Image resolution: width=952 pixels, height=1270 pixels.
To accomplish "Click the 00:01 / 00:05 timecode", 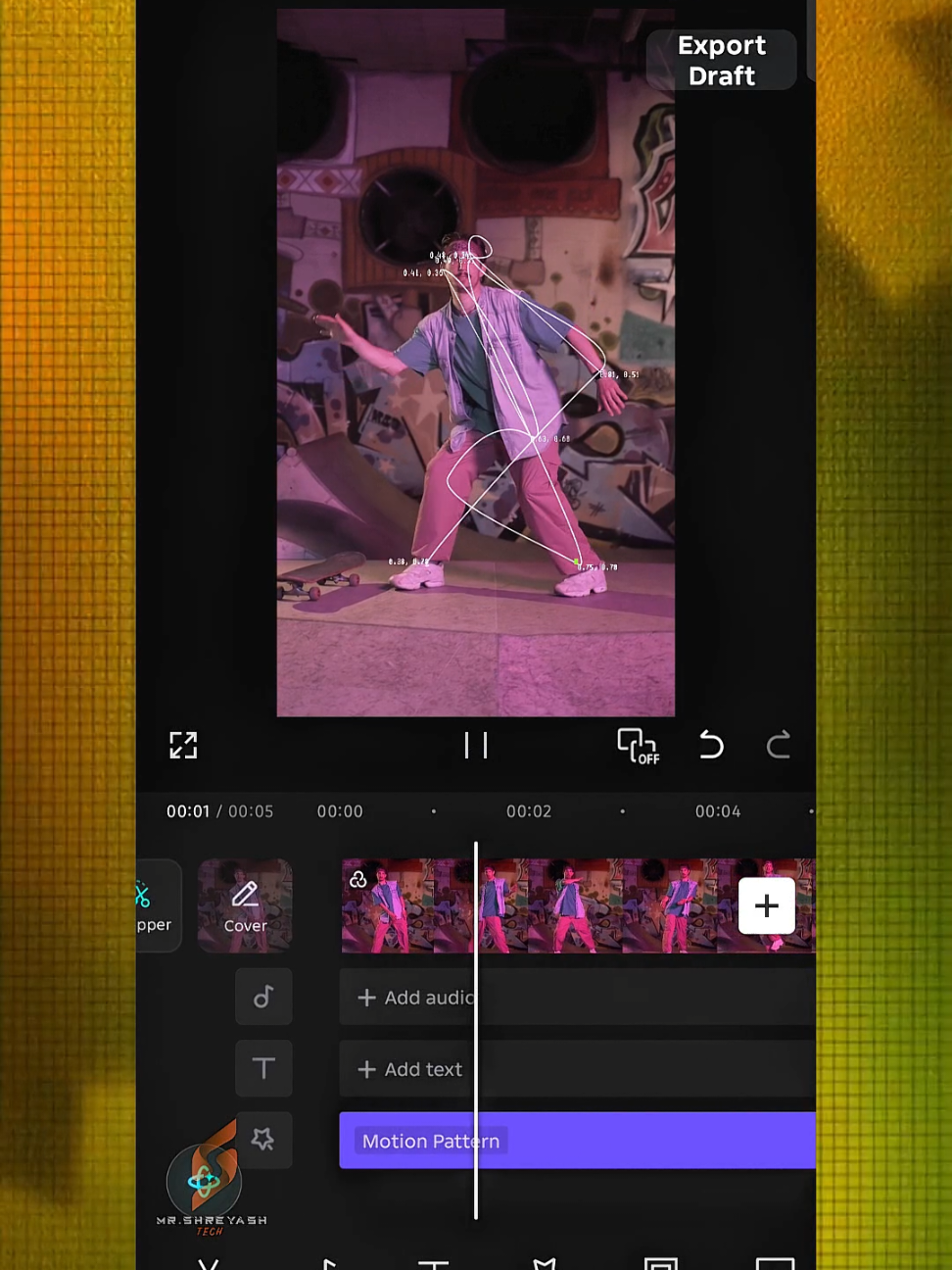I will (219, 811).
